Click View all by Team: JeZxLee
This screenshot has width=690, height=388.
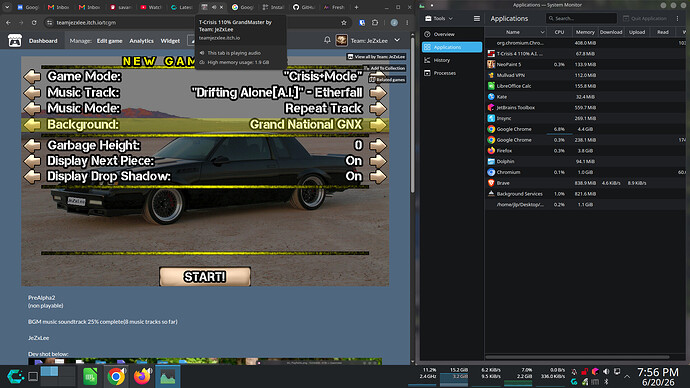coord(376,57)
